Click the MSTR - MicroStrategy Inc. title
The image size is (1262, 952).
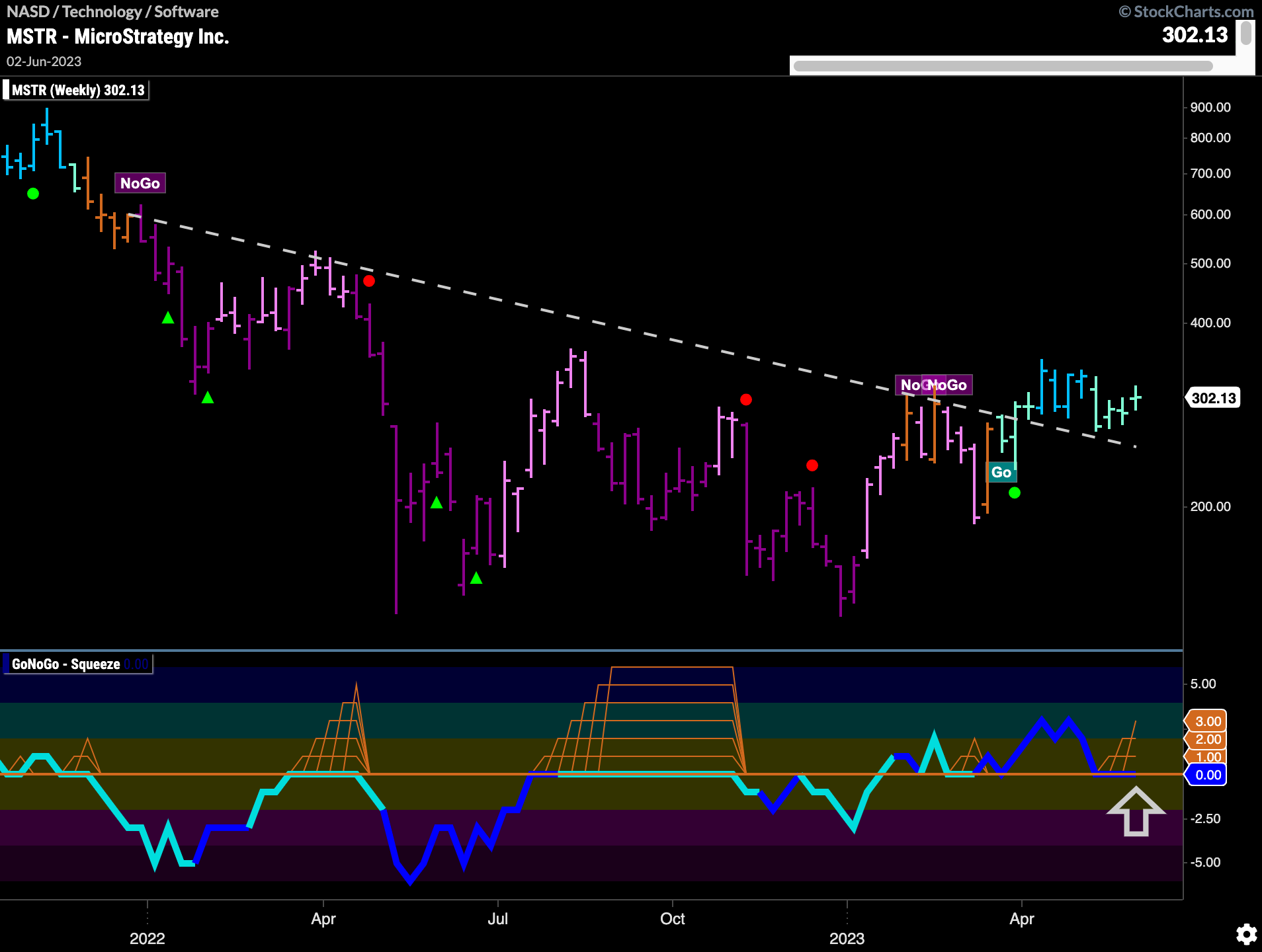point(118,36)
